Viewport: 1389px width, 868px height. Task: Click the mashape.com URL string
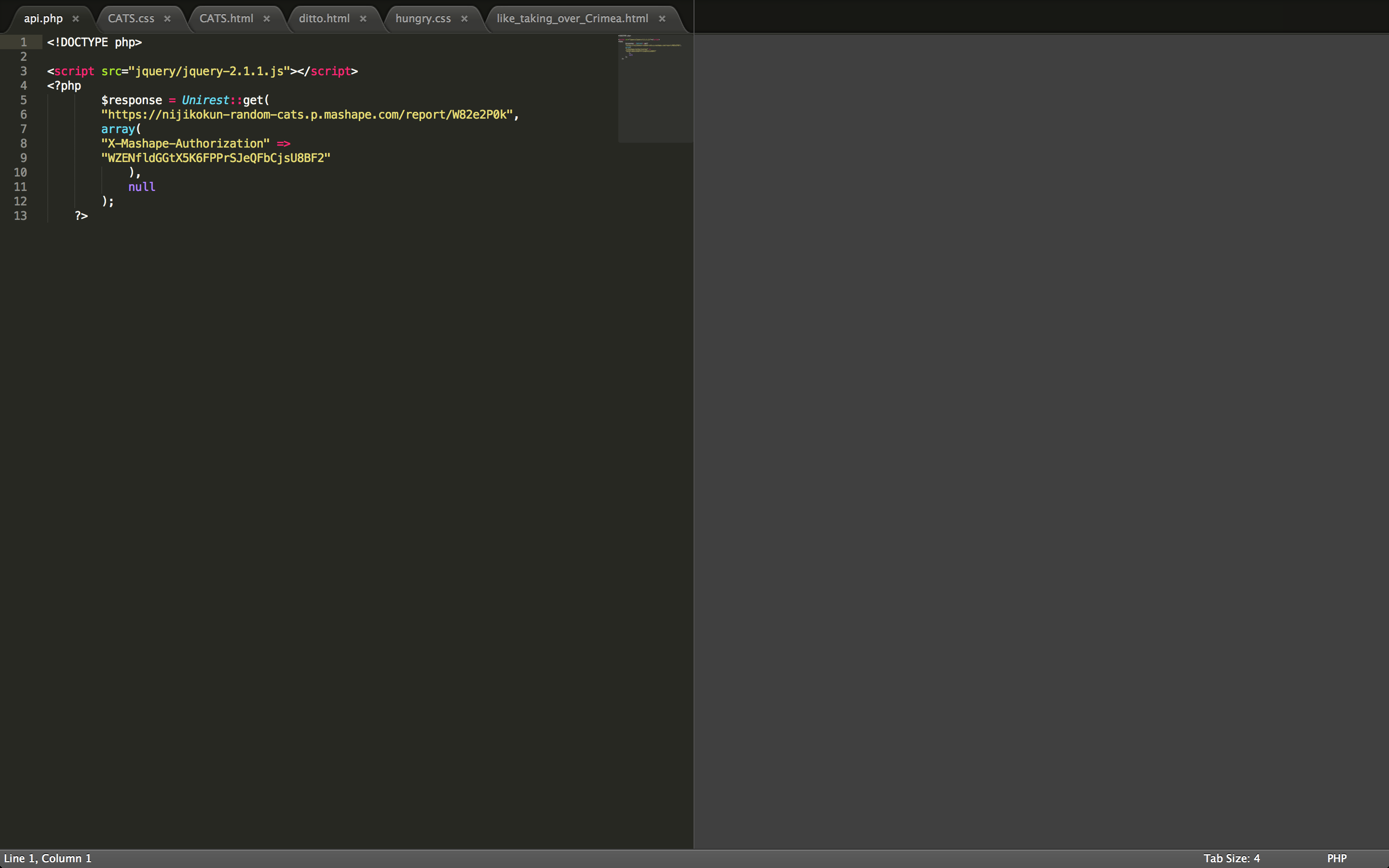[307, 115]
